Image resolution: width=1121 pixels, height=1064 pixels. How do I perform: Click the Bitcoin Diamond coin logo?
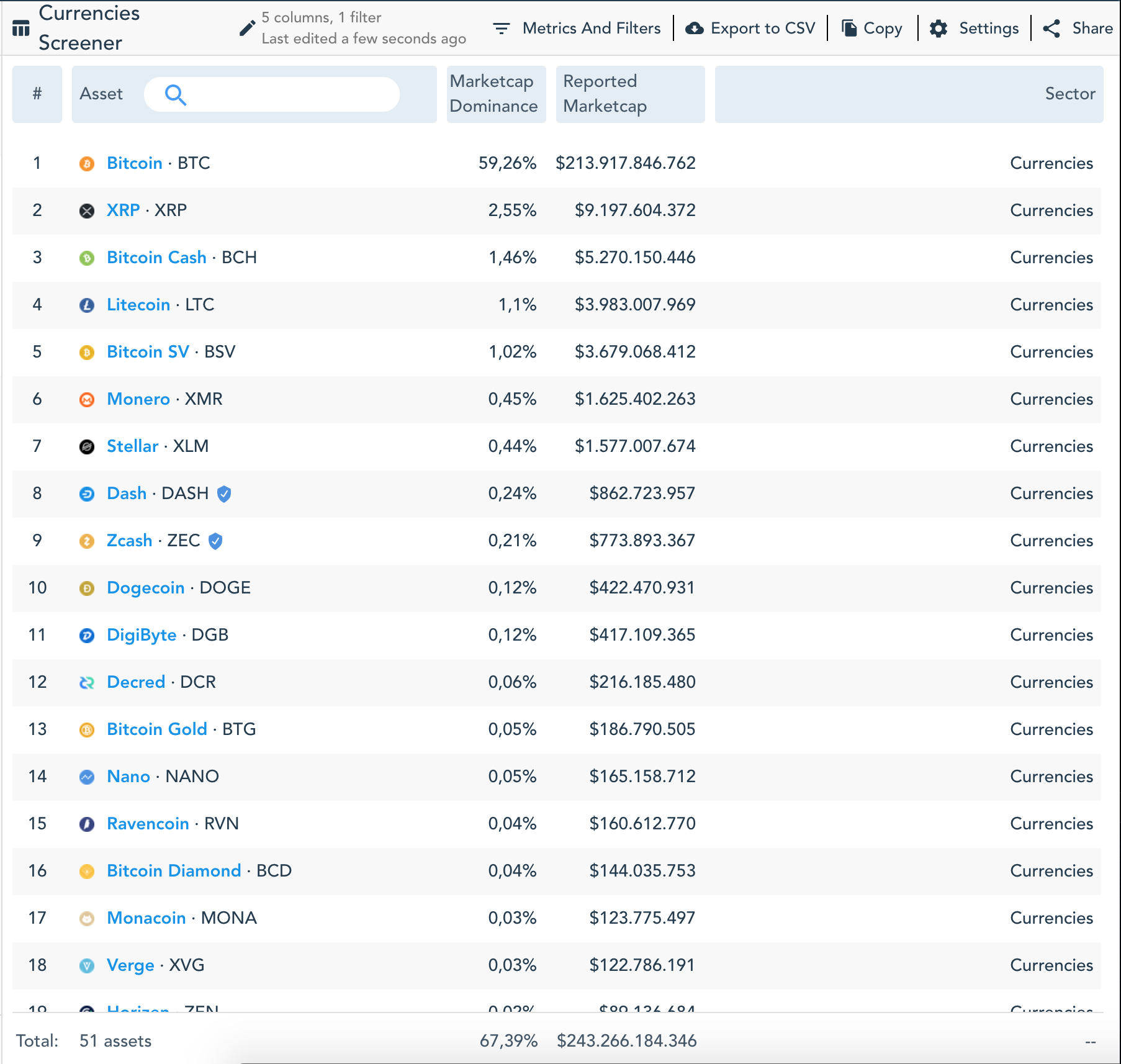click(87, 871)
